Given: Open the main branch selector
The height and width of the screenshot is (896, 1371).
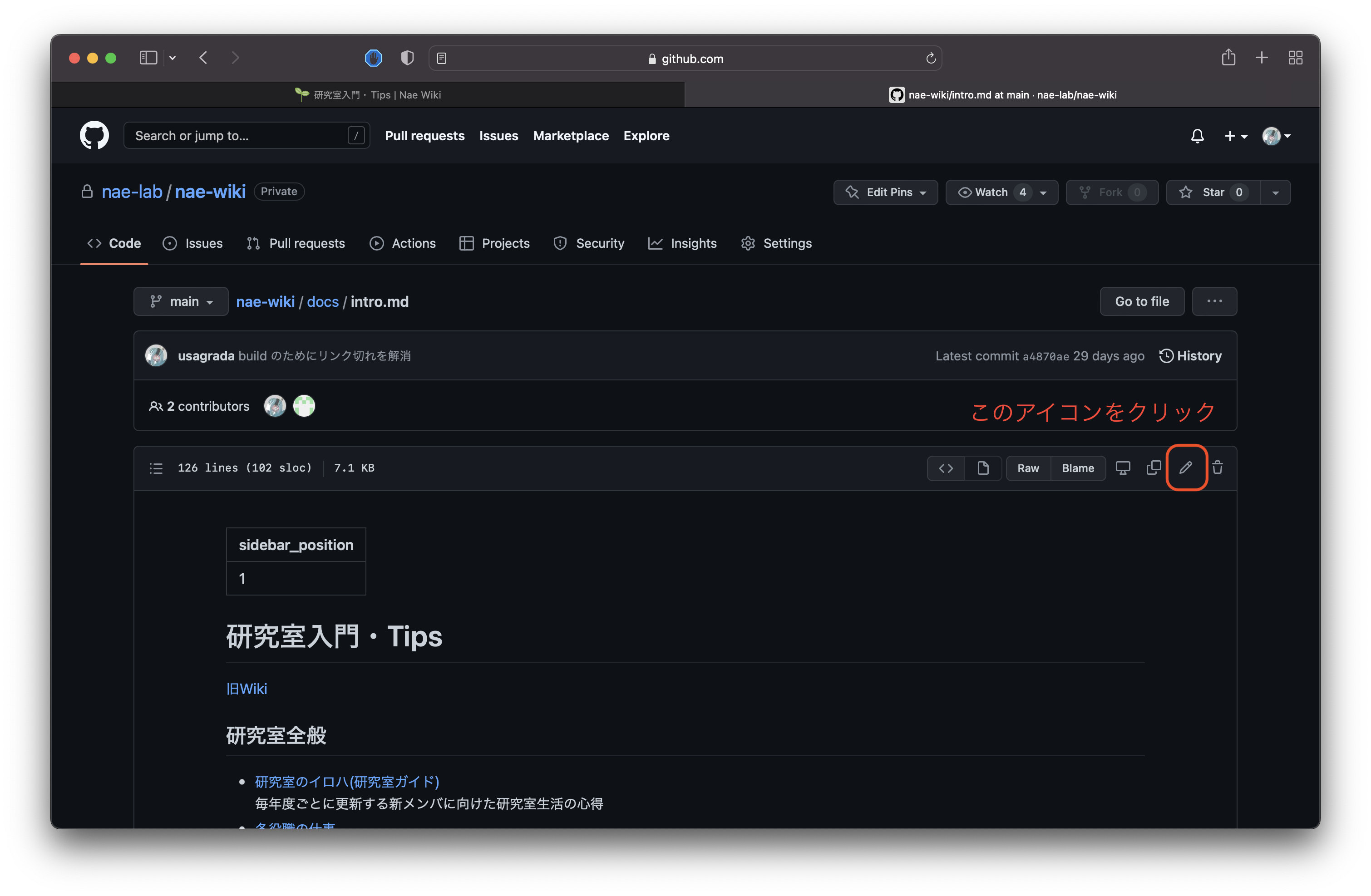Looking at the screenshot, I should [181, 301].
